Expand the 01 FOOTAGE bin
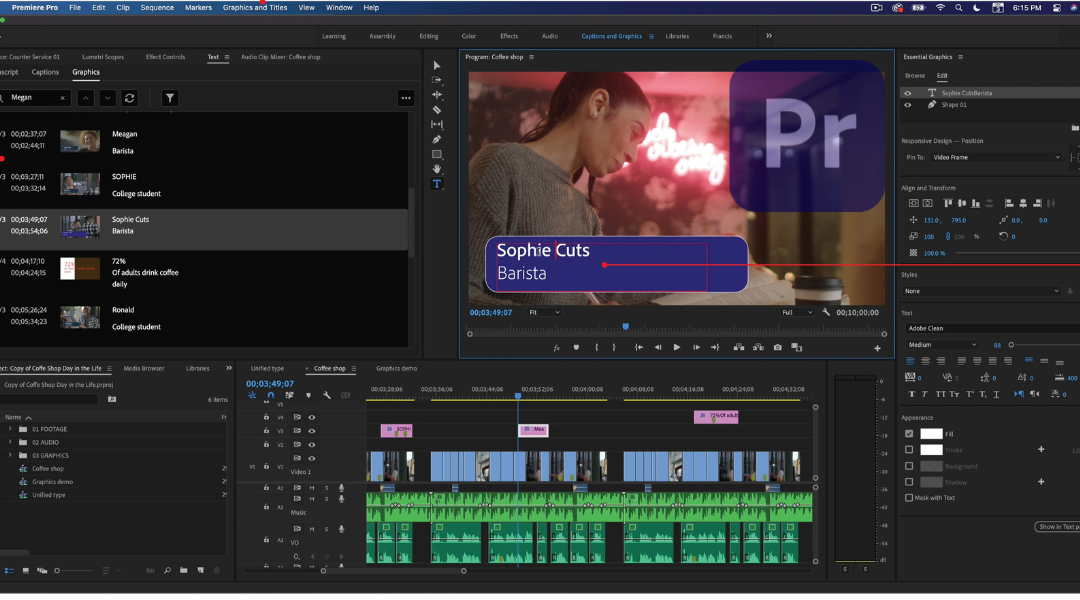 pyautogui.click(x=10, y=429)
